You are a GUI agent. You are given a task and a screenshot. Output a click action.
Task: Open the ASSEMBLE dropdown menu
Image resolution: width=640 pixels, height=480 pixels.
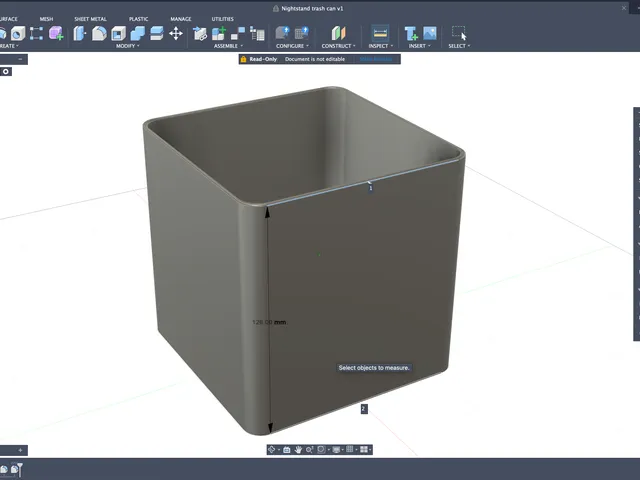(x=228, y=46)
